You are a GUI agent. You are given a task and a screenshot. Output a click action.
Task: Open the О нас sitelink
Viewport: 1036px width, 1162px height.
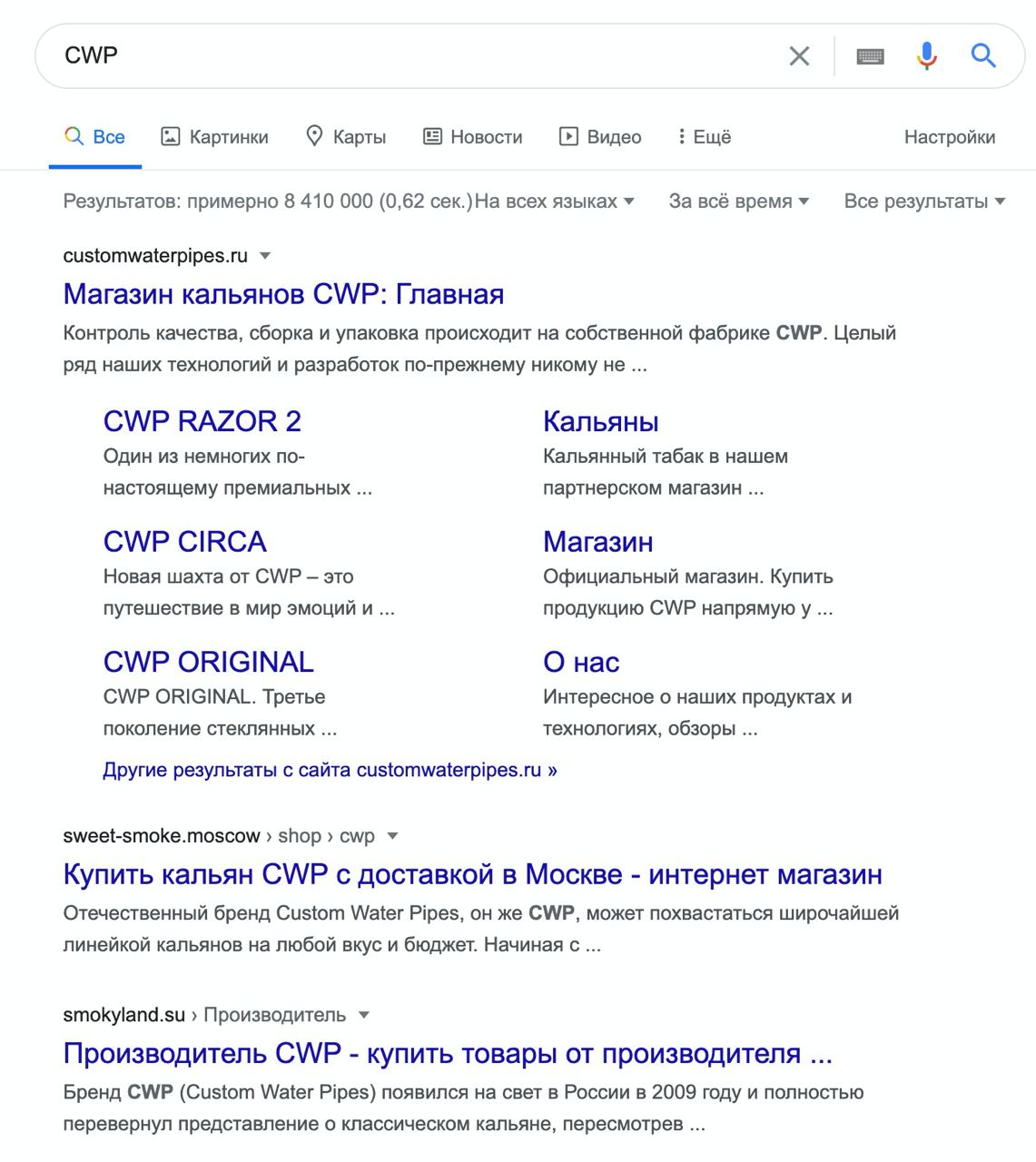coord(581,662)
